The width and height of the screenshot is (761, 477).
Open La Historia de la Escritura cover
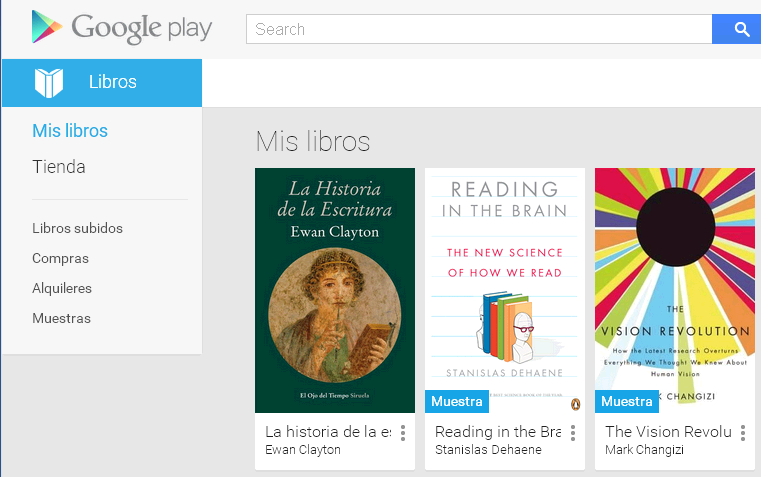(x=335, y=290)
